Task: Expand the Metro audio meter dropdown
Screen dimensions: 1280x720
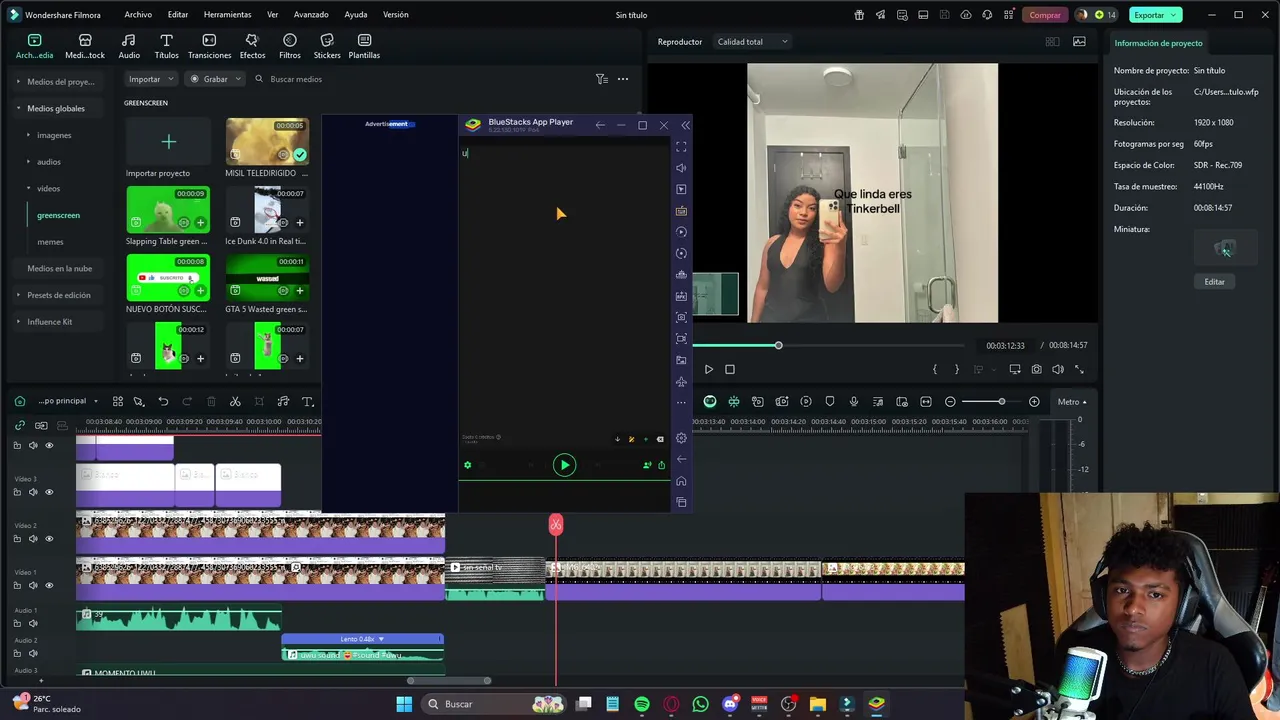Action: click(x=1072, y=402)
